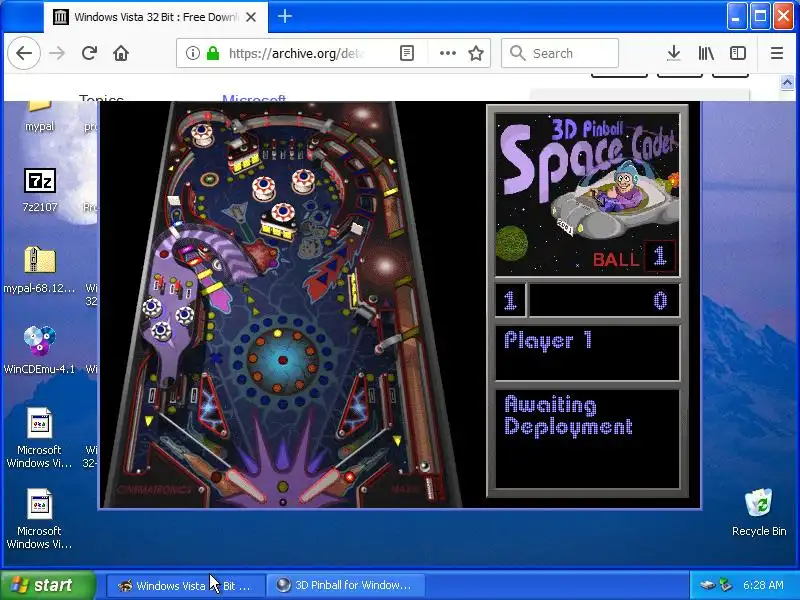Open the Downloads arrow icon
This screenshot has height=600, width=800.
click(x=673, y=53)
